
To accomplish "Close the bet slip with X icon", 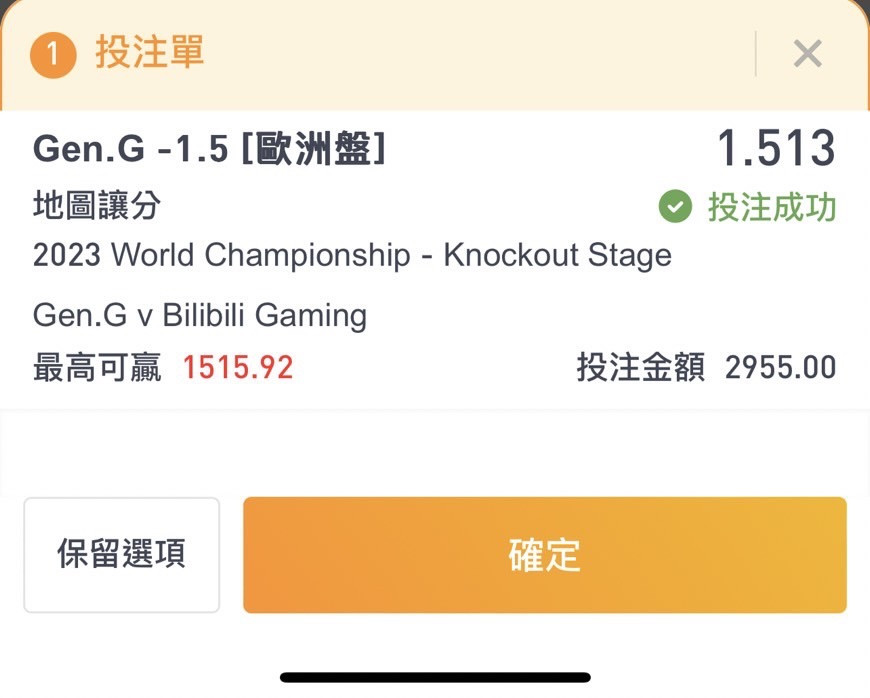I will click(807, 54).
